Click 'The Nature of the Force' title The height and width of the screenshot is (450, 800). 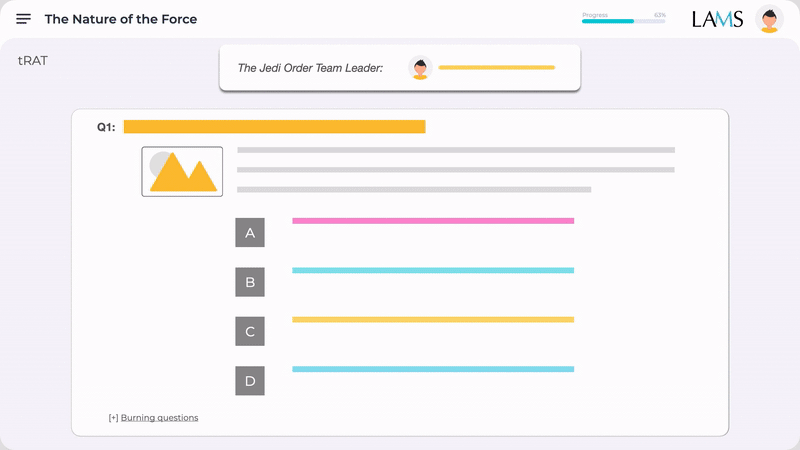tap(121, 19)
